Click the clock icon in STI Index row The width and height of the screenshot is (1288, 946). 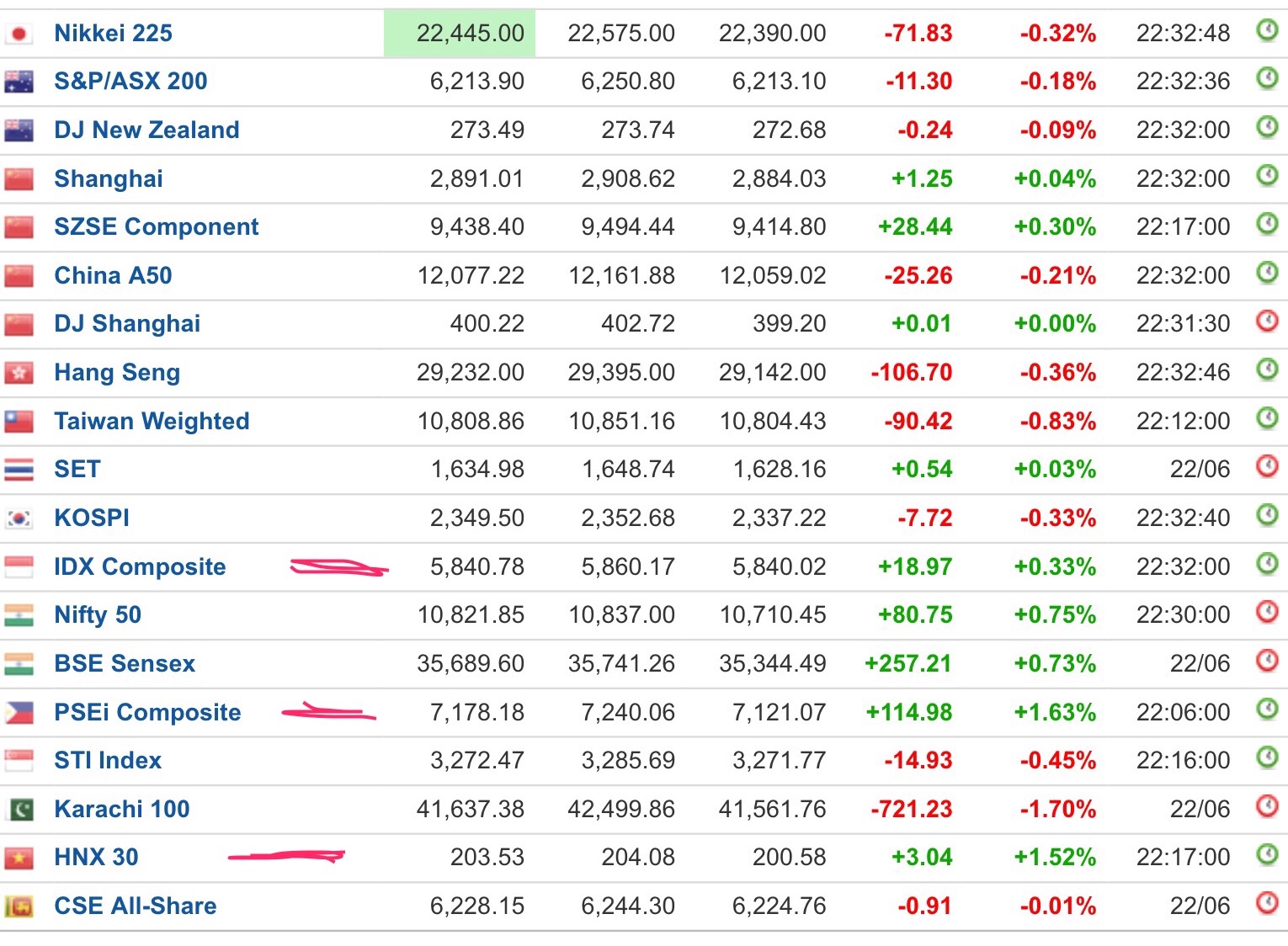pyautogui.click(x=1267, y=757)
